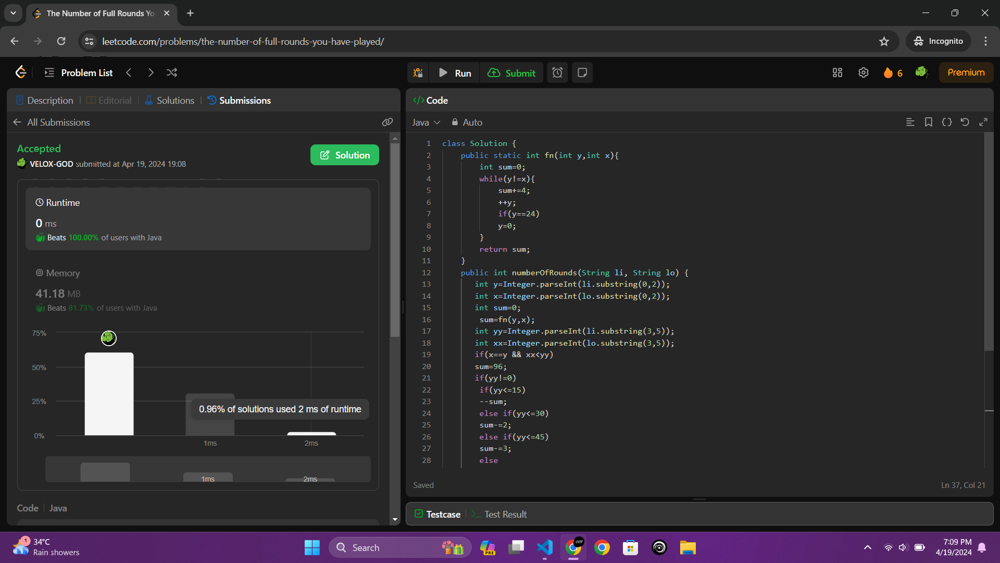Open the browser tab search dropdown
Viewport: 1000px width, 563px height.
13,13
